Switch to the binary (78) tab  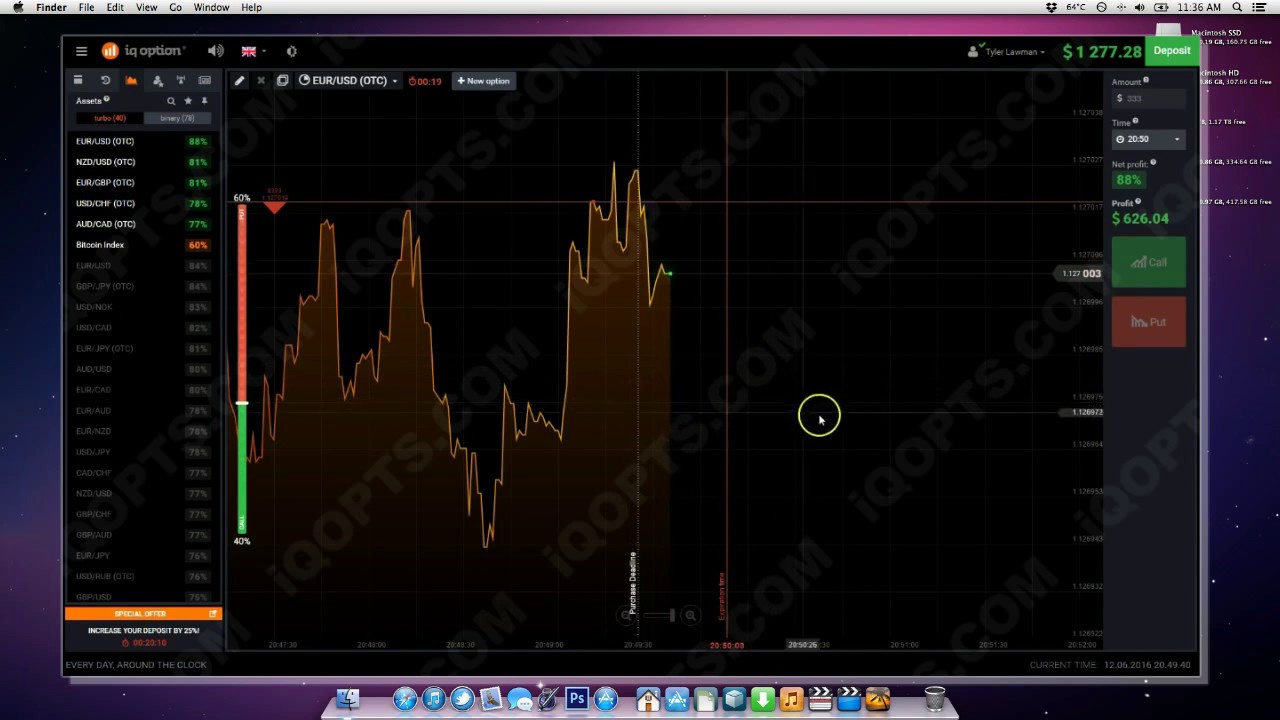pos(177,118)
